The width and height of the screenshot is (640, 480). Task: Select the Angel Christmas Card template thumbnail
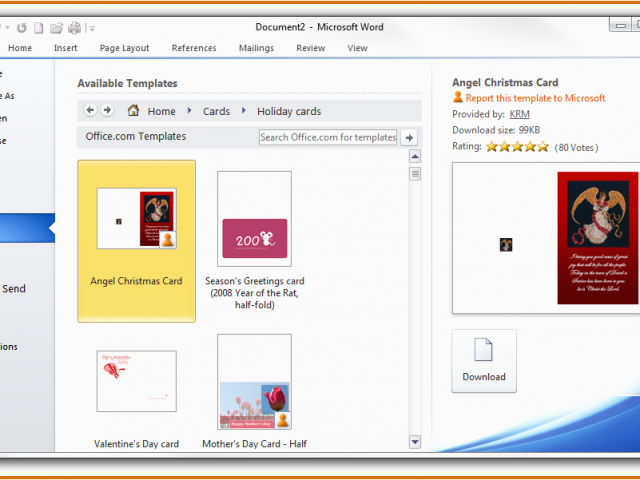136,241
